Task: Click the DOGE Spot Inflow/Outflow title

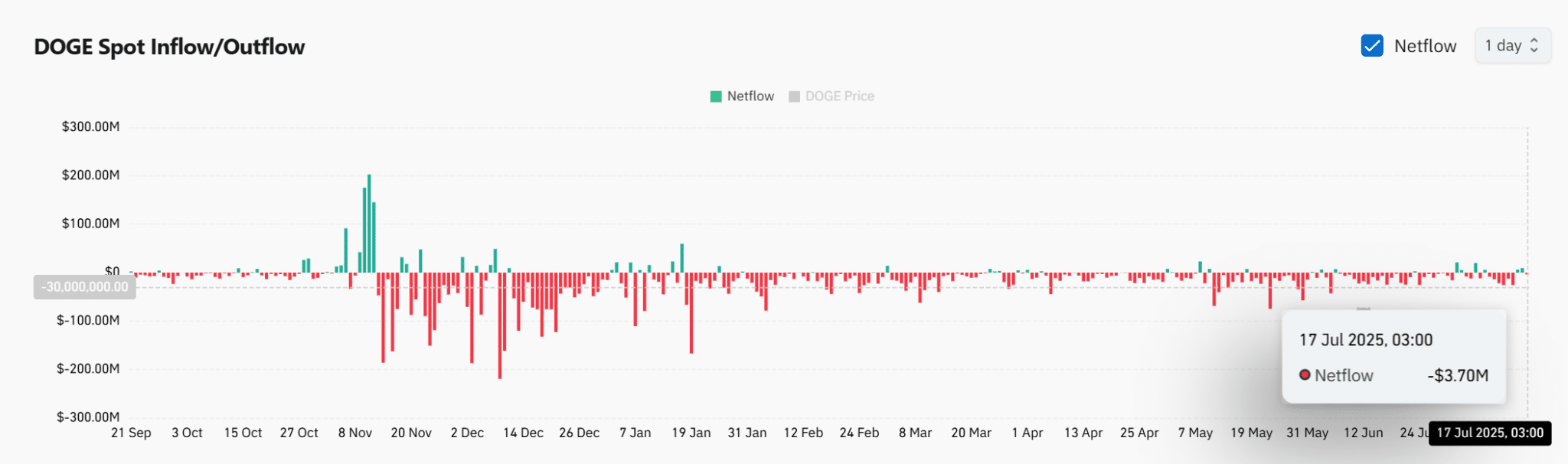Action: click(169, 47)
